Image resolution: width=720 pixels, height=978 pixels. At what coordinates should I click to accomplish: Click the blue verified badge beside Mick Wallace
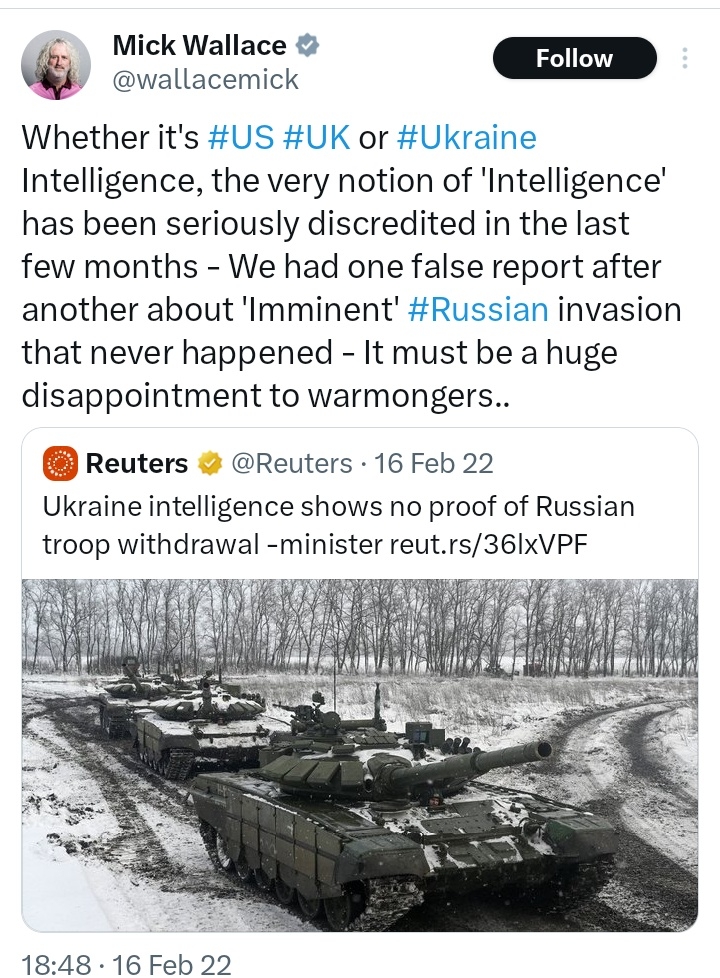click(x=311, y=45)
